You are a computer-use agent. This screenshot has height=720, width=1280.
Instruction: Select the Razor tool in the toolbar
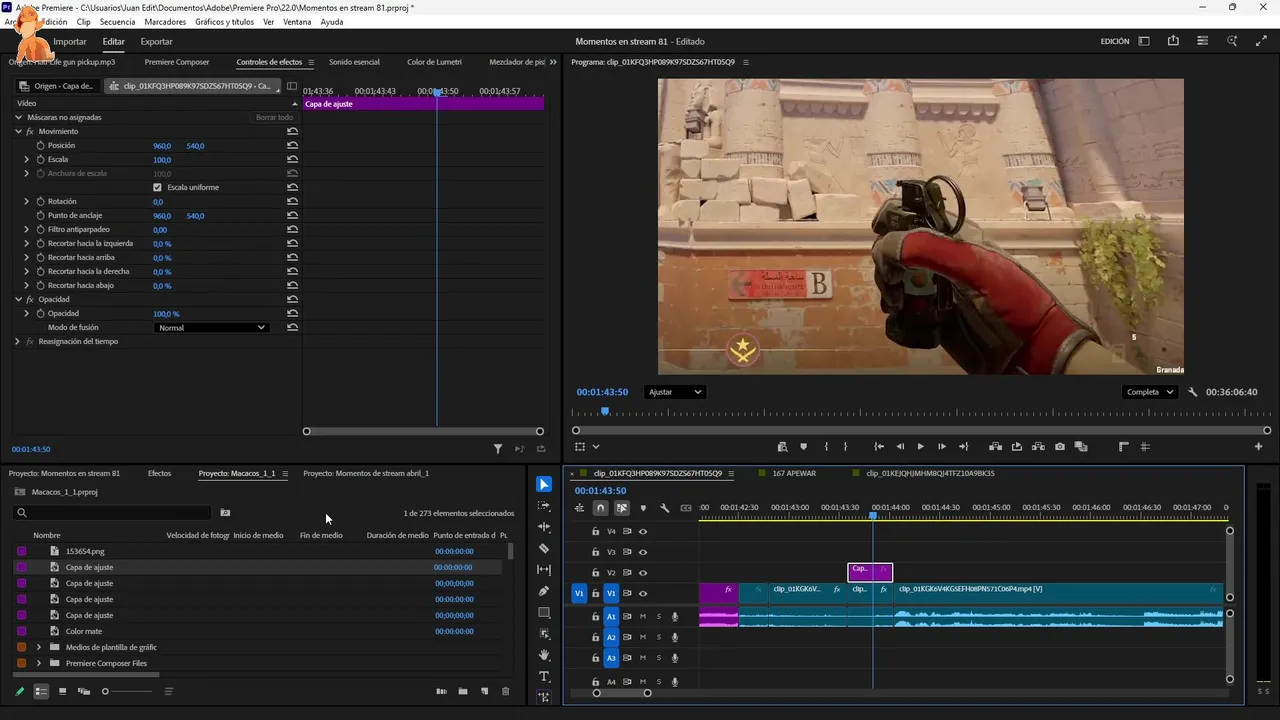(544, 548)
